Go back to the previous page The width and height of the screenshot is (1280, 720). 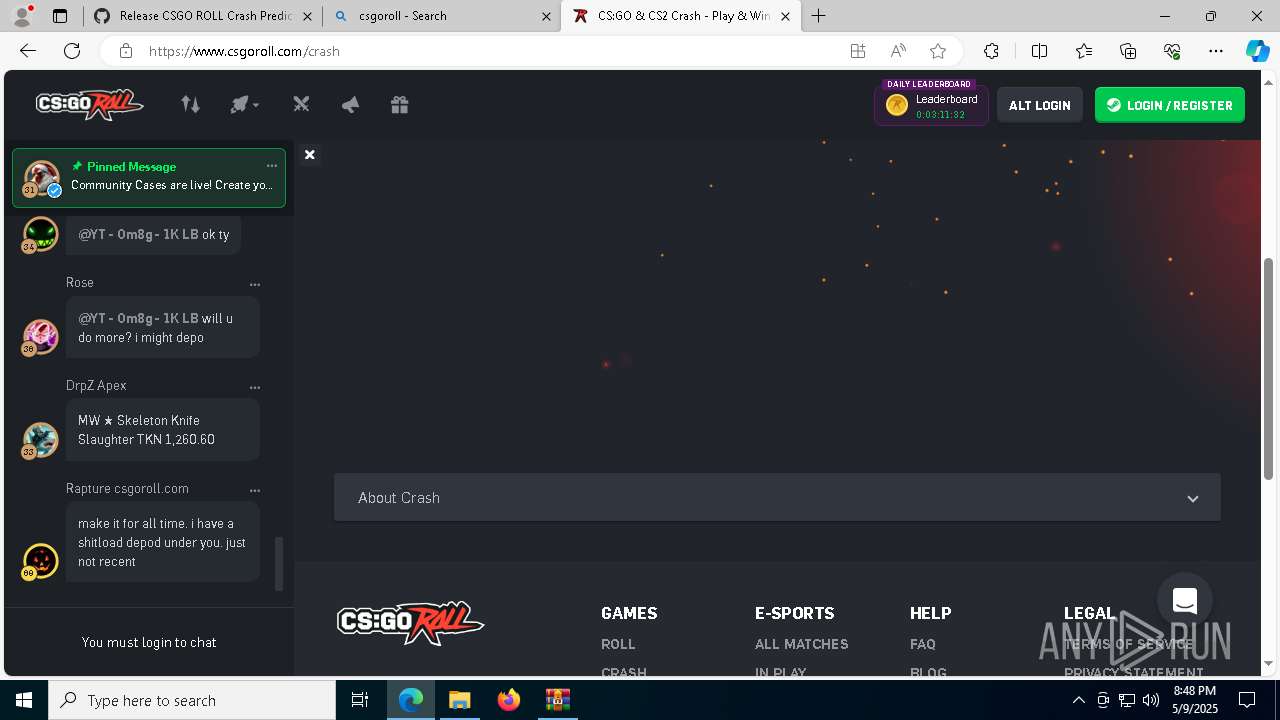tap(28, 51)
